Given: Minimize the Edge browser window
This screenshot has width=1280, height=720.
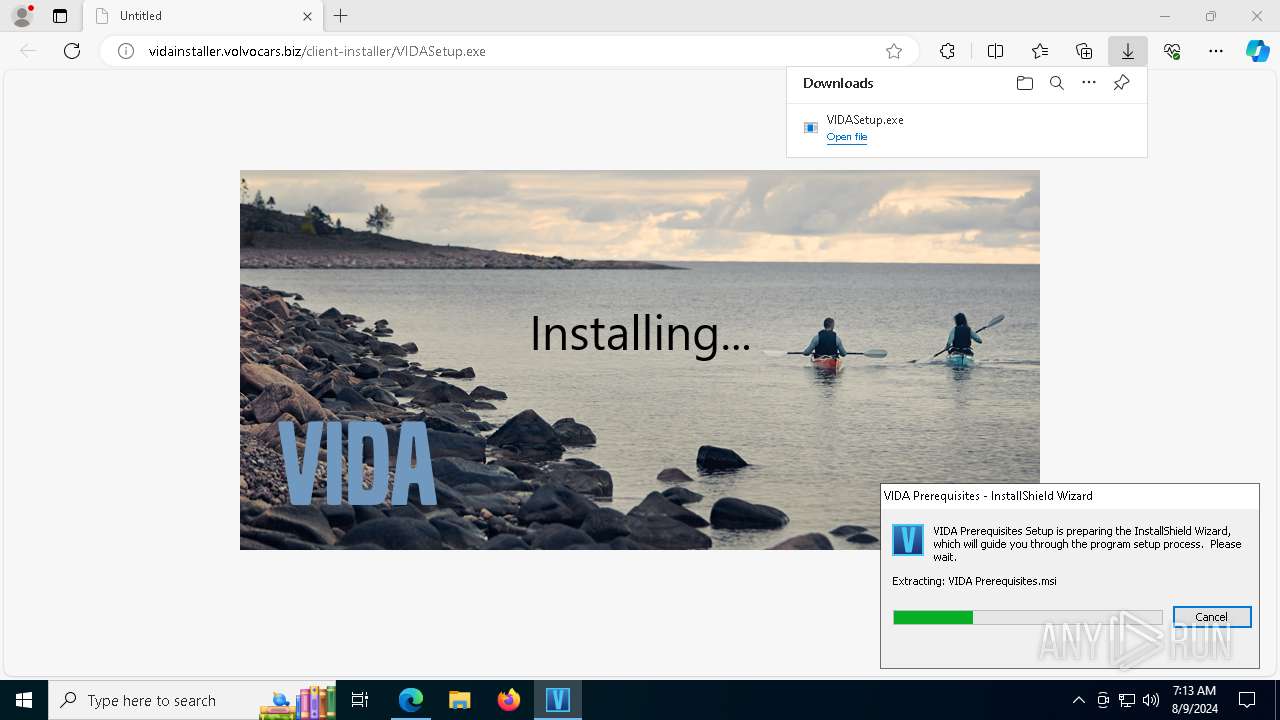Looking at the screenshot, I should [x=1165, y=16].
